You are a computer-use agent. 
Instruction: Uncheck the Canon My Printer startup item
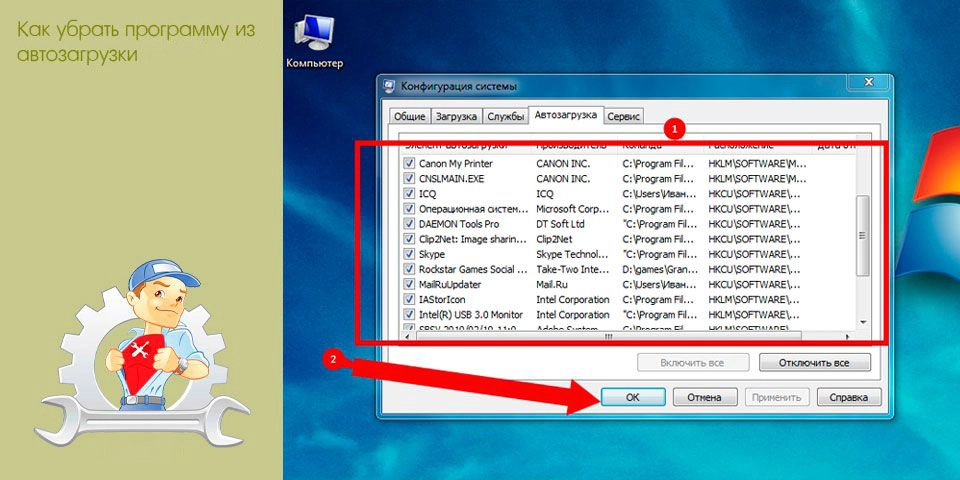(x=409, y=163)
